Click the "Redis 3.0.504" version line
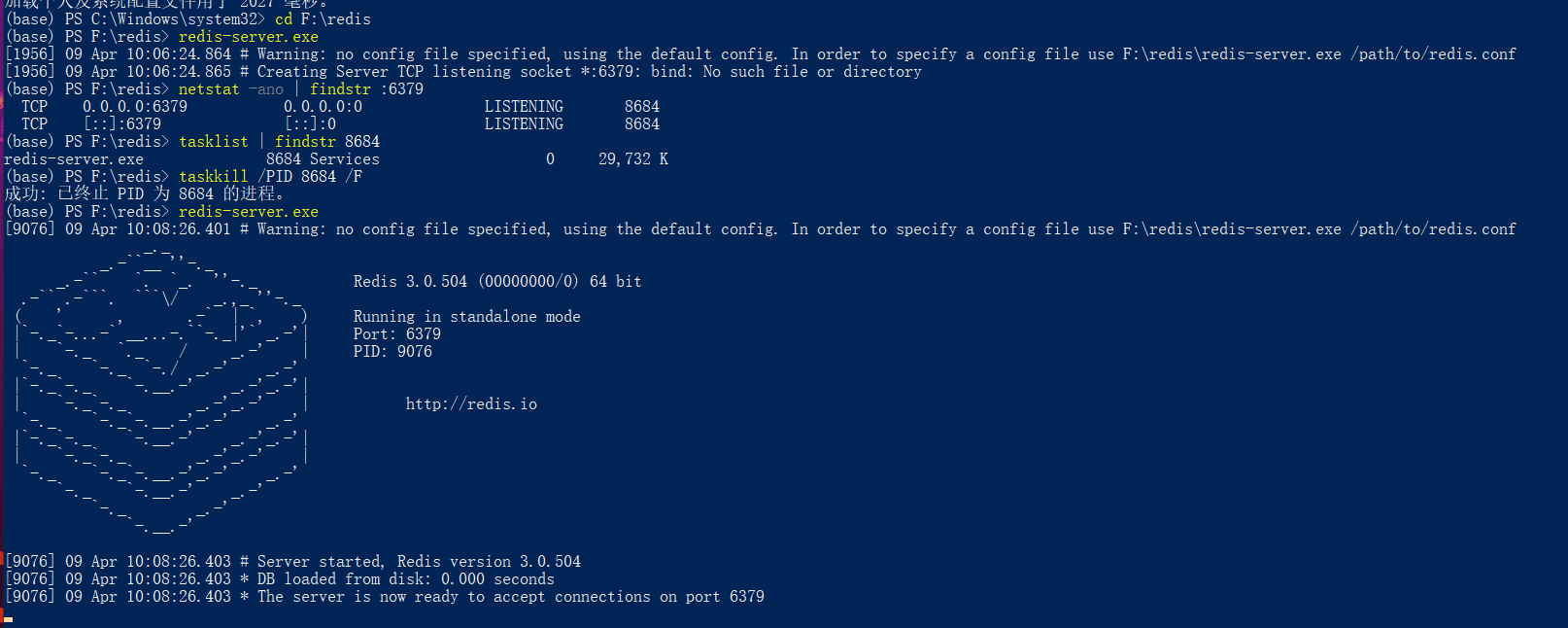This screenshot has width=1568, height=628. coord(497,282)
